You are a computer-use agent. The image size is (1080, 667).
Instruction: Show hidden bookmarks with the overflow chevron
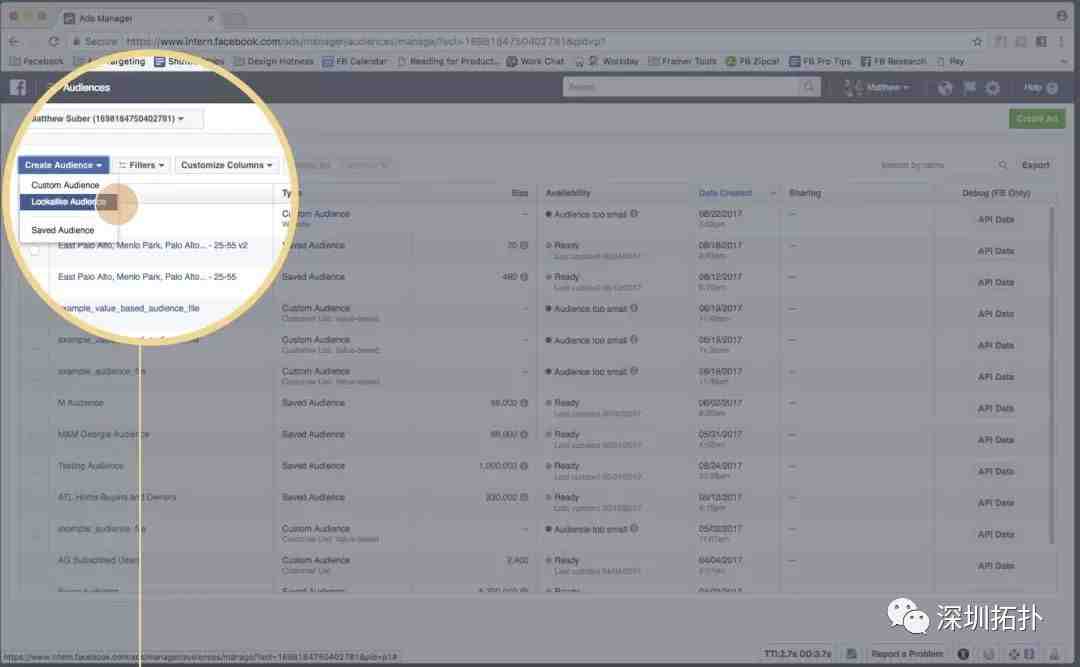(x=1064, y=61)
